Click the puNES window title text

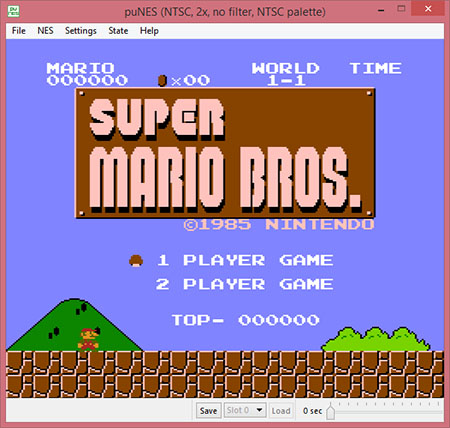click(225, 12)
